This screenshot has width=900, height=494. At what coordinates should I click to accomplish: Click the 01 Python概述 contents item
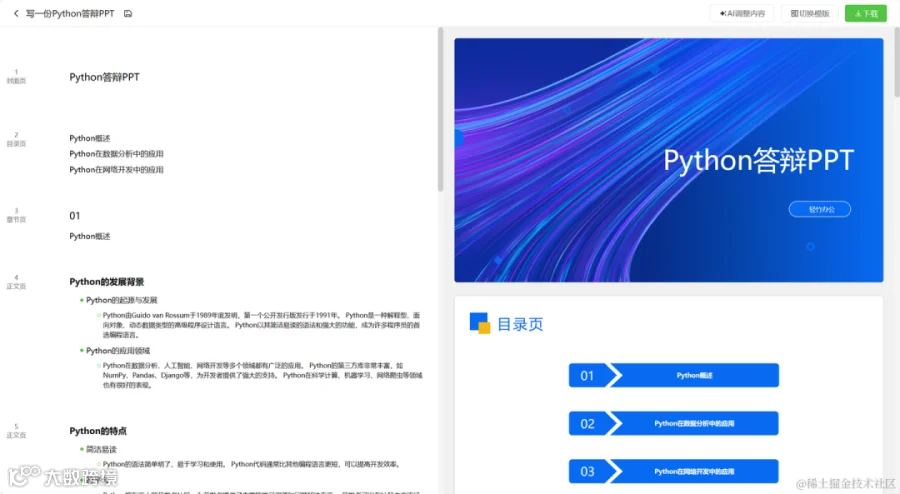tap(674, 375)
